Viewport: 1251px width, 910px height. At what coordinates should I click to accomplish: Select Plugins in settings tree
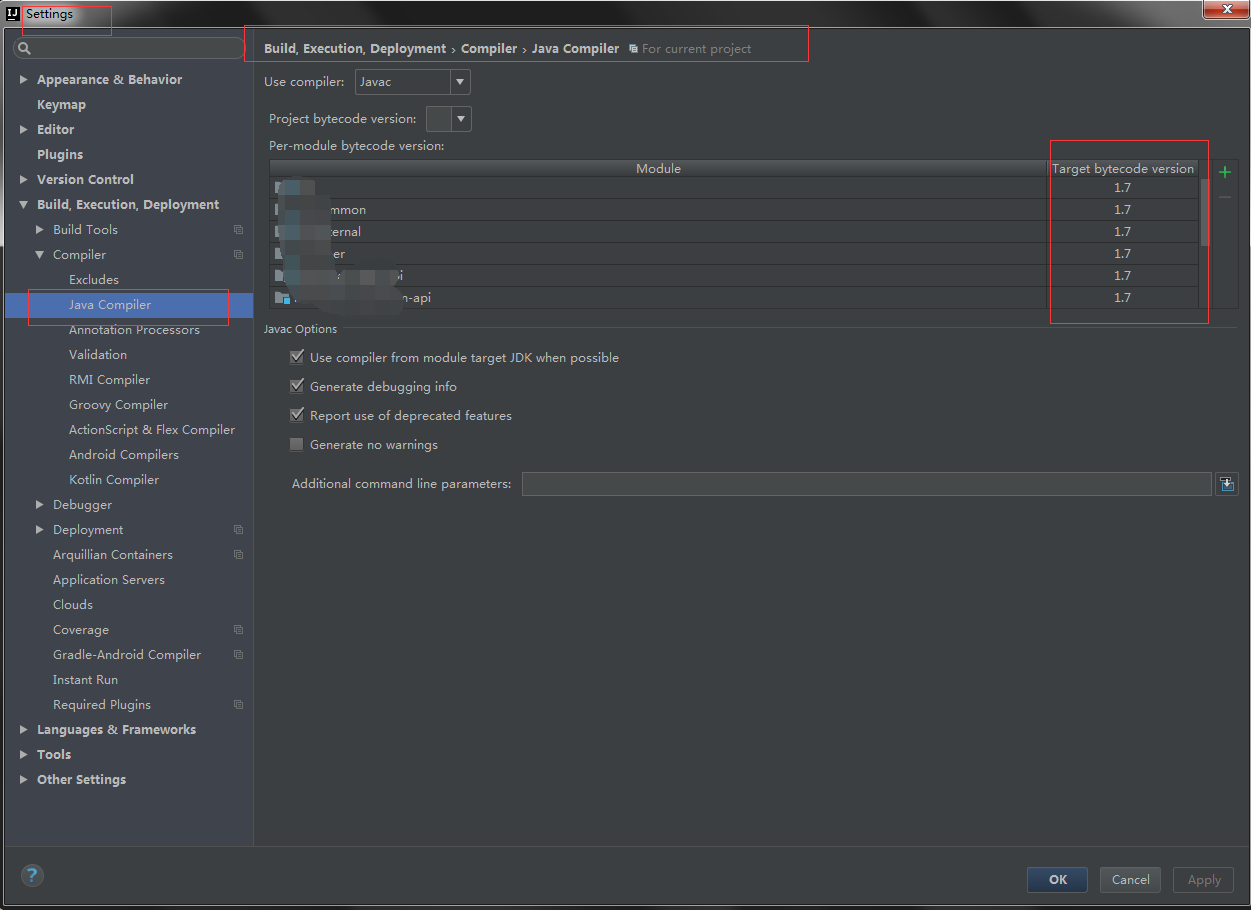60,155
